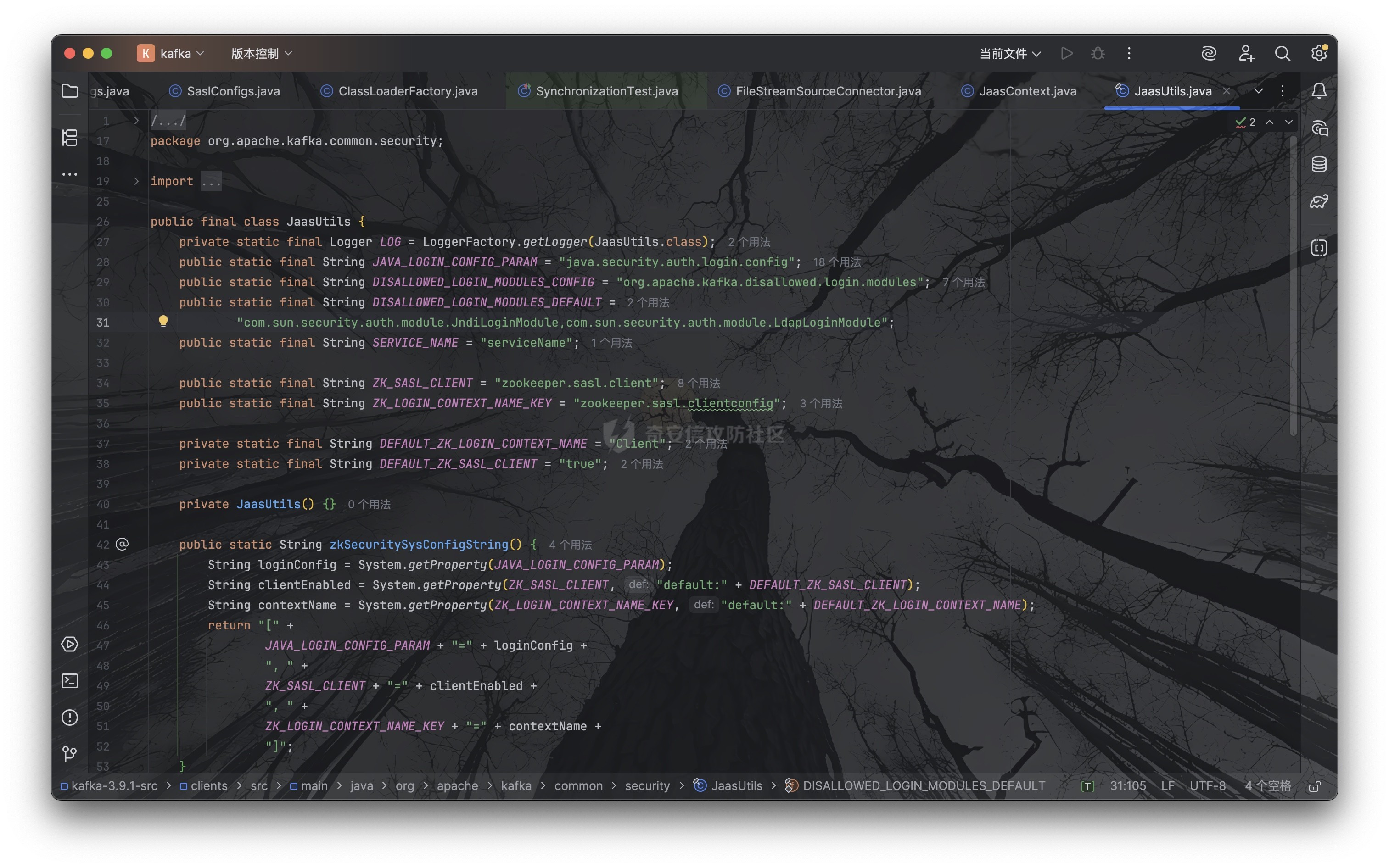
Task: Open the Database tool window
Action: (1319, 165)
